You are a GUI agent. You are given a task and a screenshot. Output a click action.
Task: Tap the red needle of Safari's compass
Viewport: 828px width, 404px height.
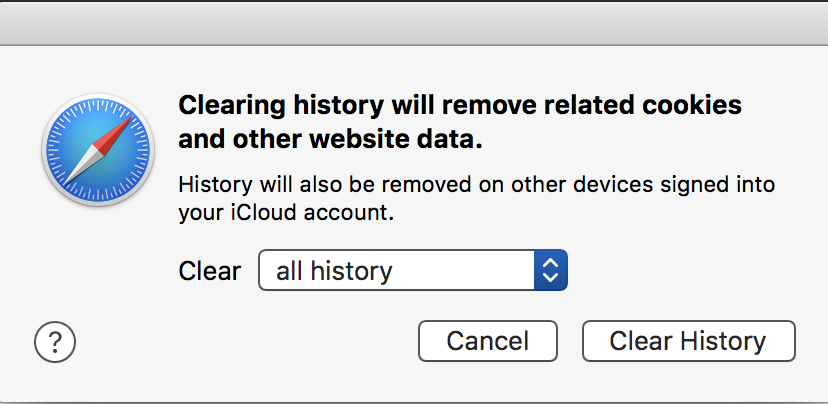117,135
